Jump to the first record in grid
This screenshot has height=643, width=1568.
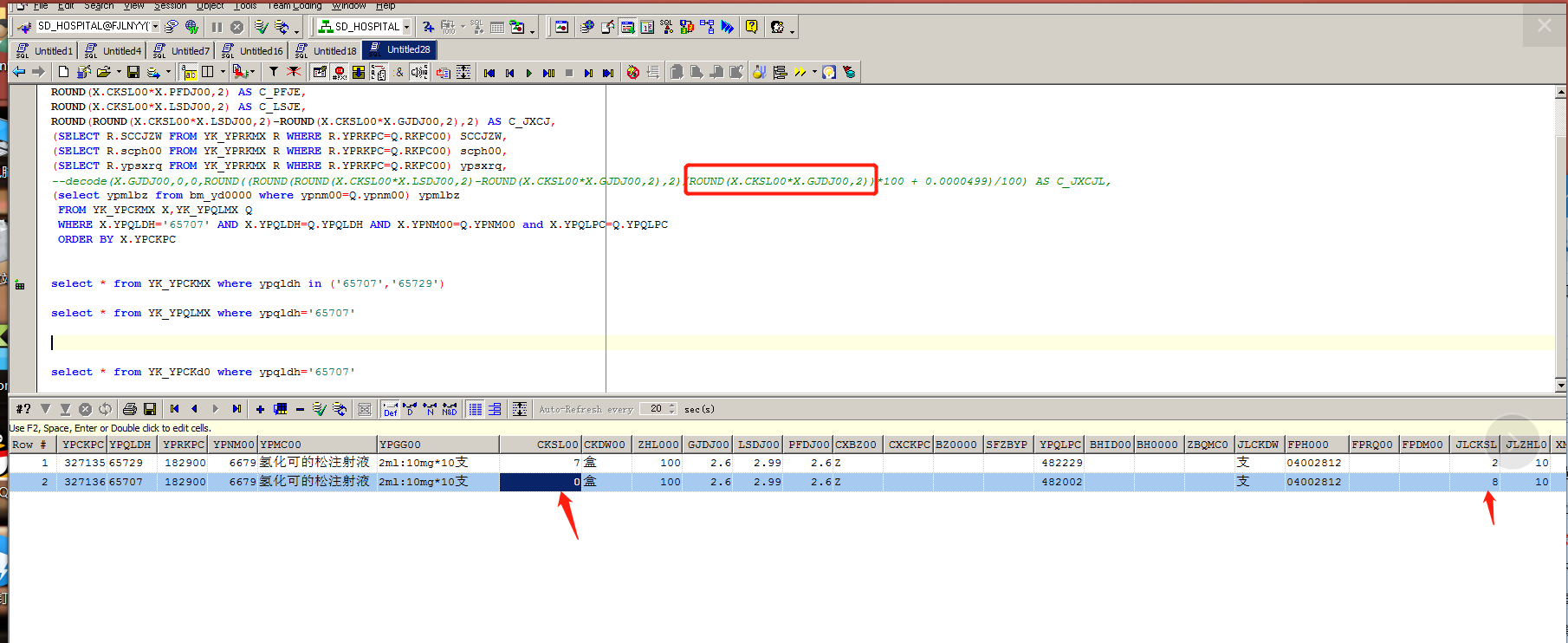point(174,409)
